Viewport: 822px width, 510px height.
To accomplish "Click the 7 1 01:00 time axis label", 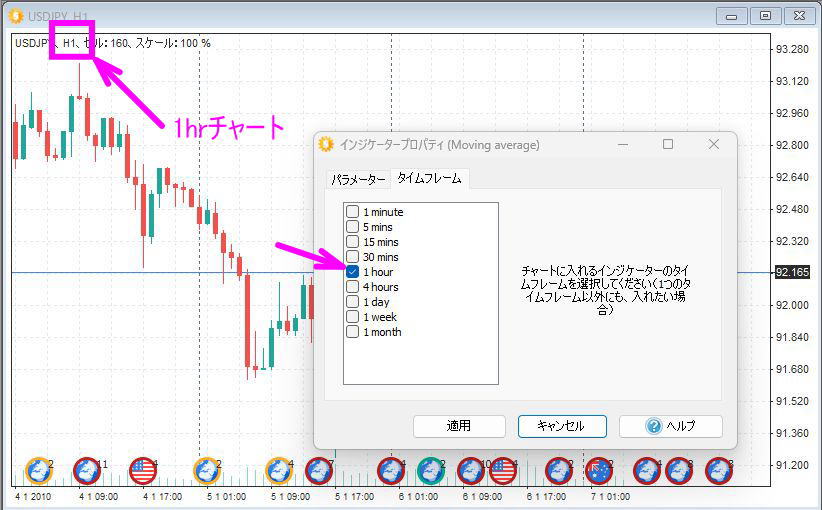I will pyautogui.click(x=610, y=496).
